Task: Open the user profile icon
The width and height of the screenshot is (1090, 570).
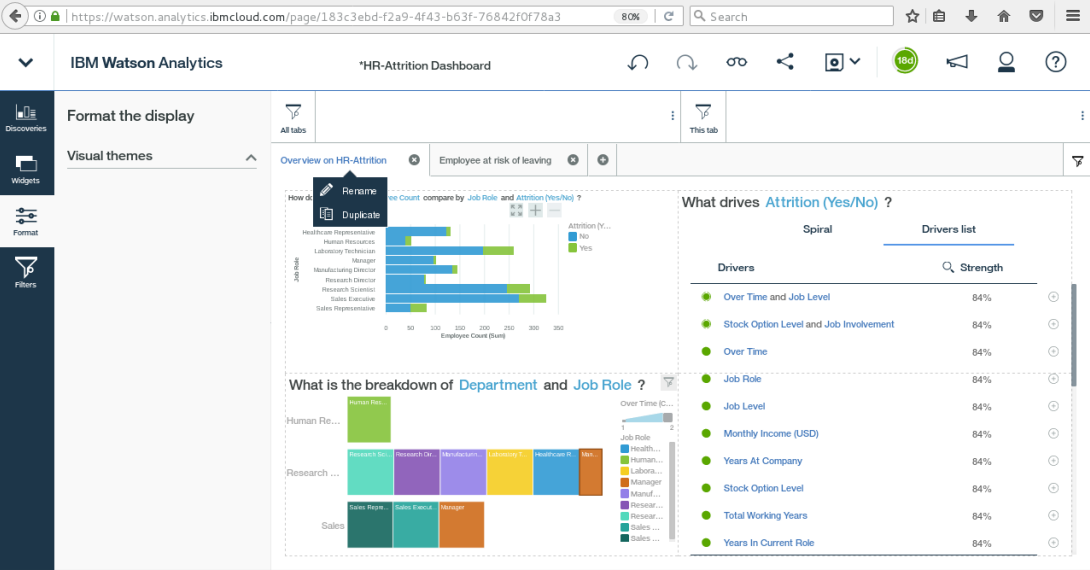Action: pos(1006,62)
